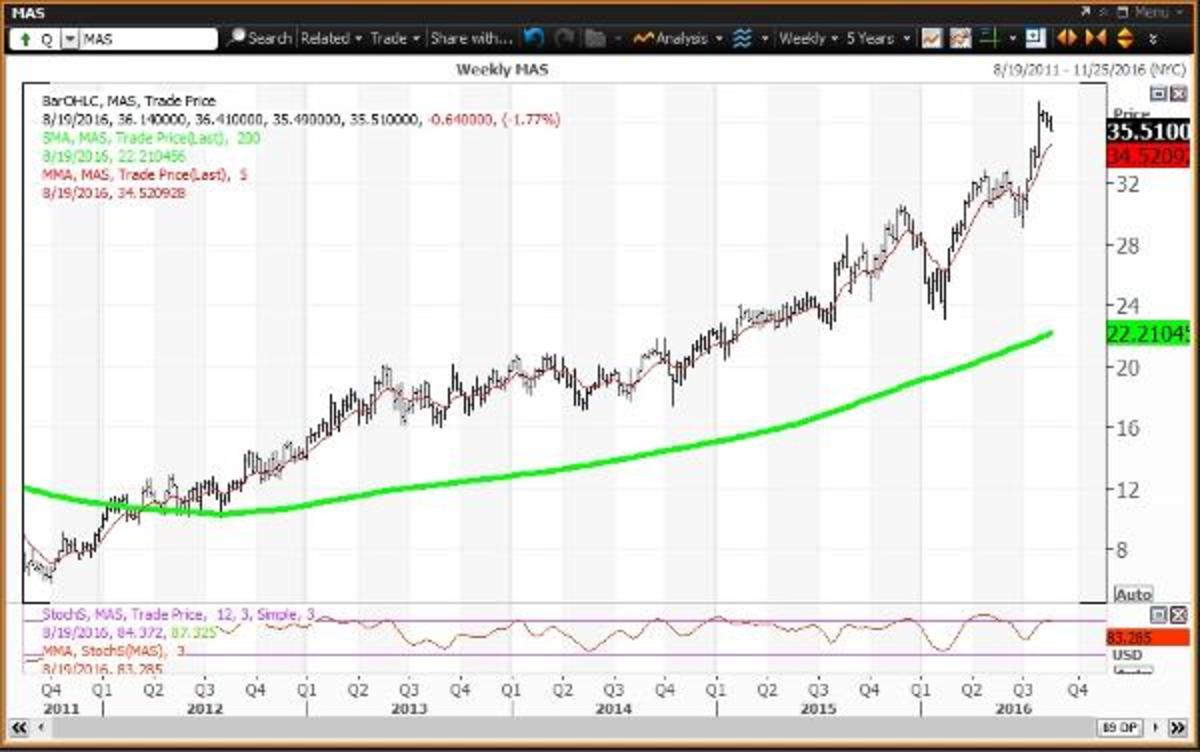The width and height of the screenshot is (1200, 752).
Task: Click the red 83.285 stochastic value label
Action: pyautogui.click(x=1148, y=637)
